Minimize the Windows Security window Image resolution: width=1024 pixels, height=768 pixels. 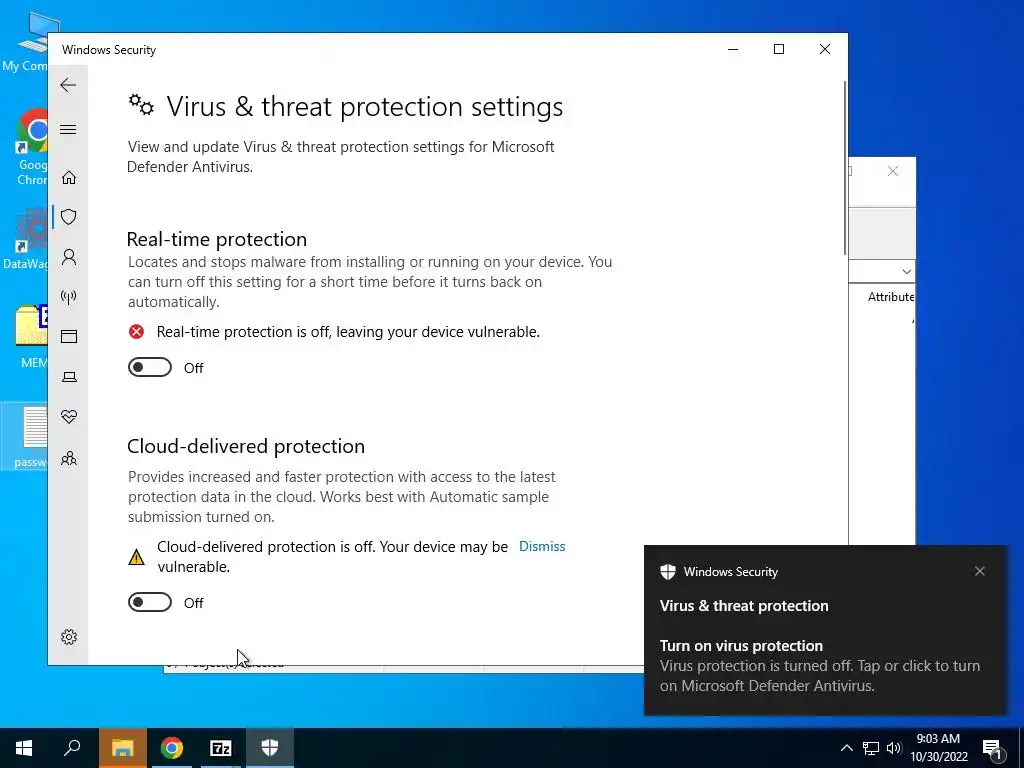point(733,50)
